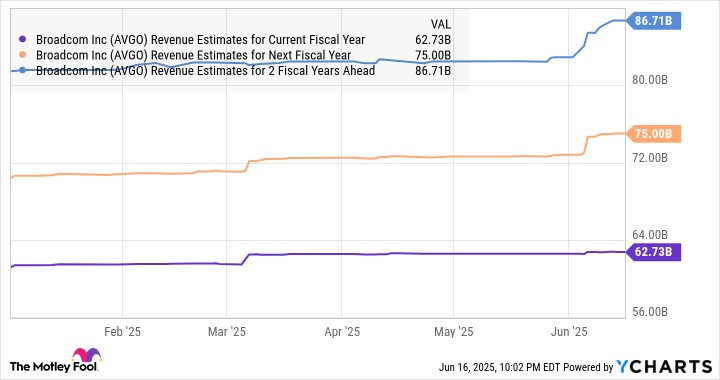Click the Motley Fool jester hat icon
This screenshot has height=380, width=720.
(86, 356)
